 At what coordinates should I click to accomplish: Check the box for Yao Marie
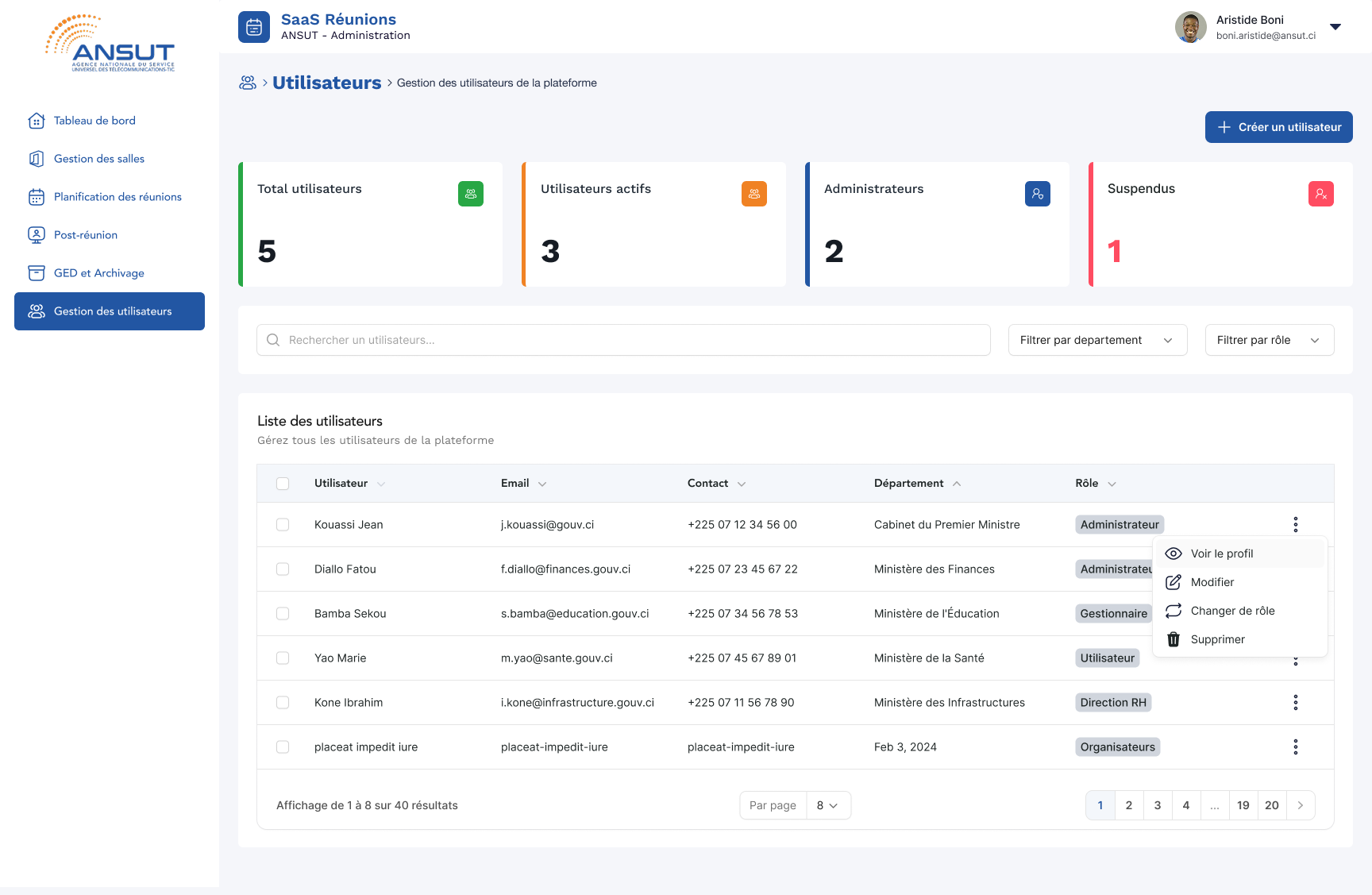[283, 658]
